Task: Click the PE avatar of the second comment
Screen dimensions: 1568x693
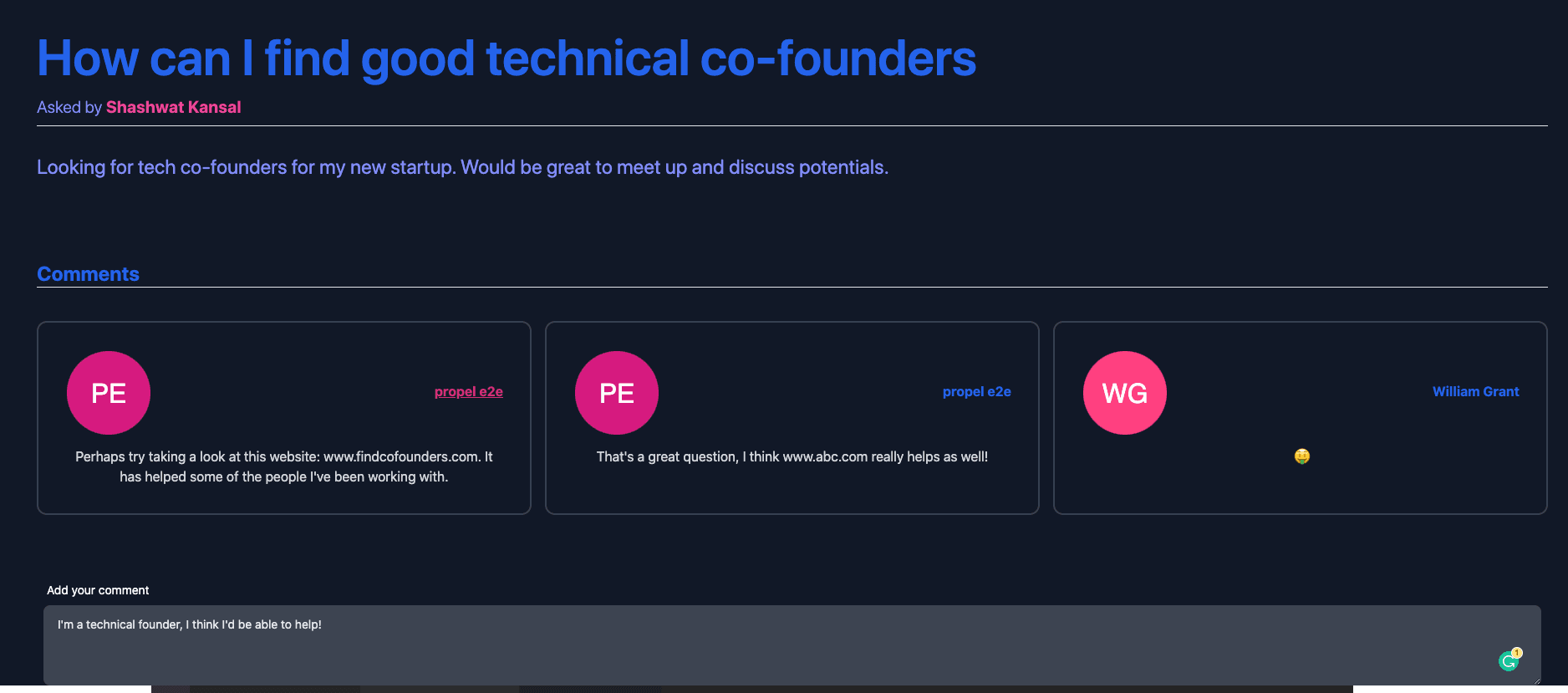Action: tap(617, 393)
